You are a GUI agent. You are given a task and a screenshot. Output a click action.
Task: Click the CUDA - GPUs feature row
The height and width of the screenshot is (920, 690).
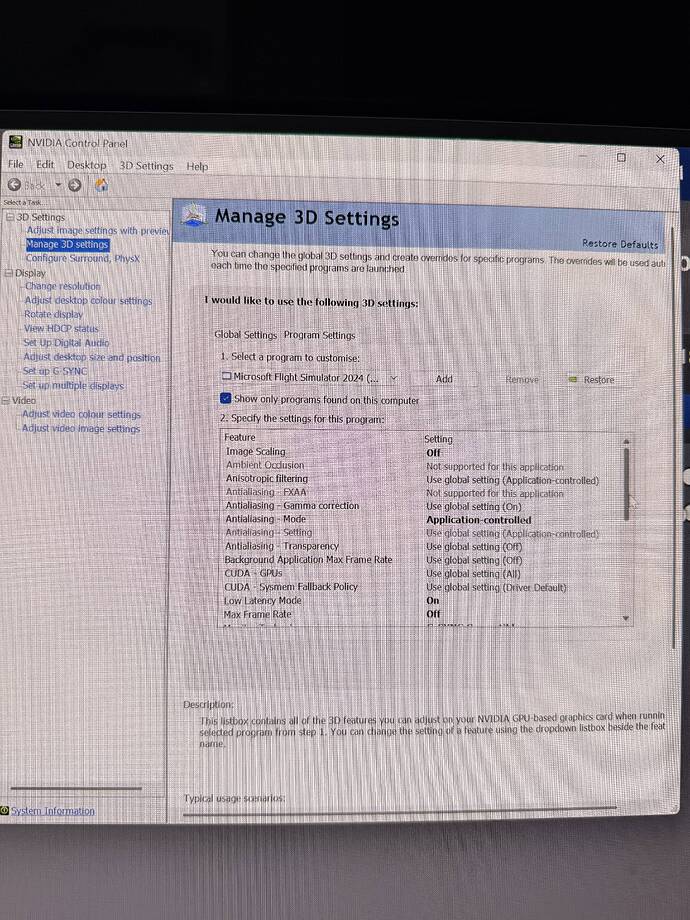pyautogui.click(x=424, y=573)
